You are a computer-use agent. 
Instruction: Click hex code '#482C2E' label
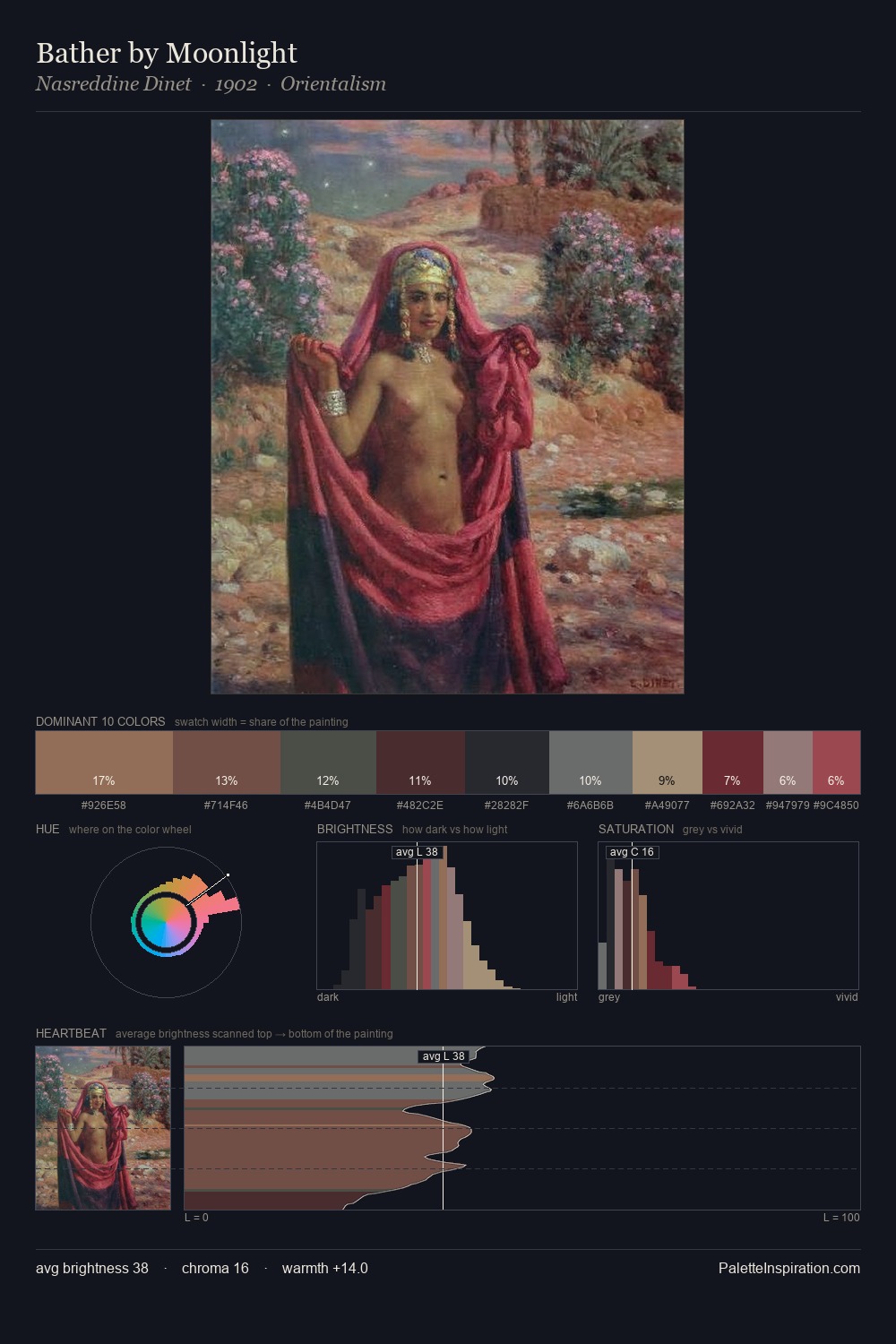pyautogui.click(x=420, y=806)
